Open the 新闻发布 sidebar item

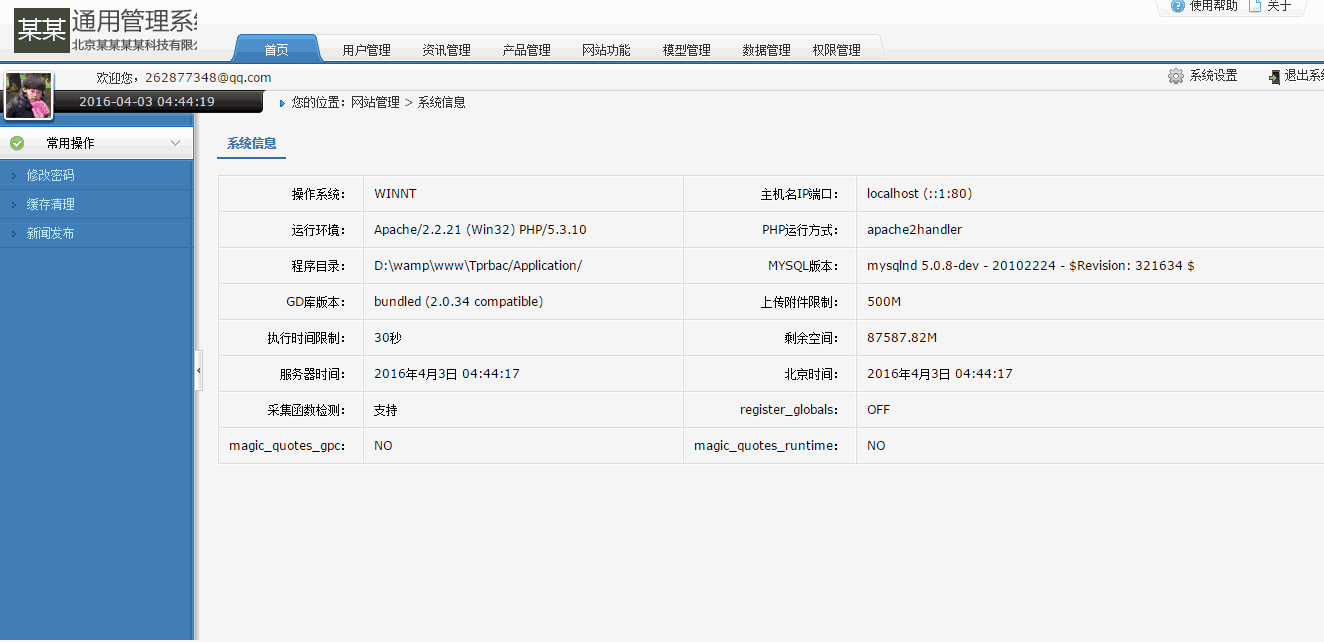[x=50, y=233]
